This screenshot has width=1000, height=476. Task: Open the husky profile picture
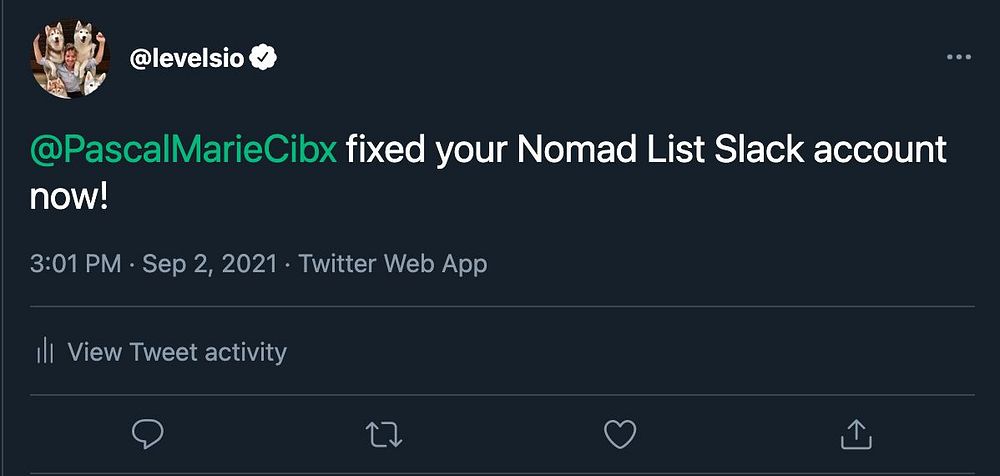[70, 59]
